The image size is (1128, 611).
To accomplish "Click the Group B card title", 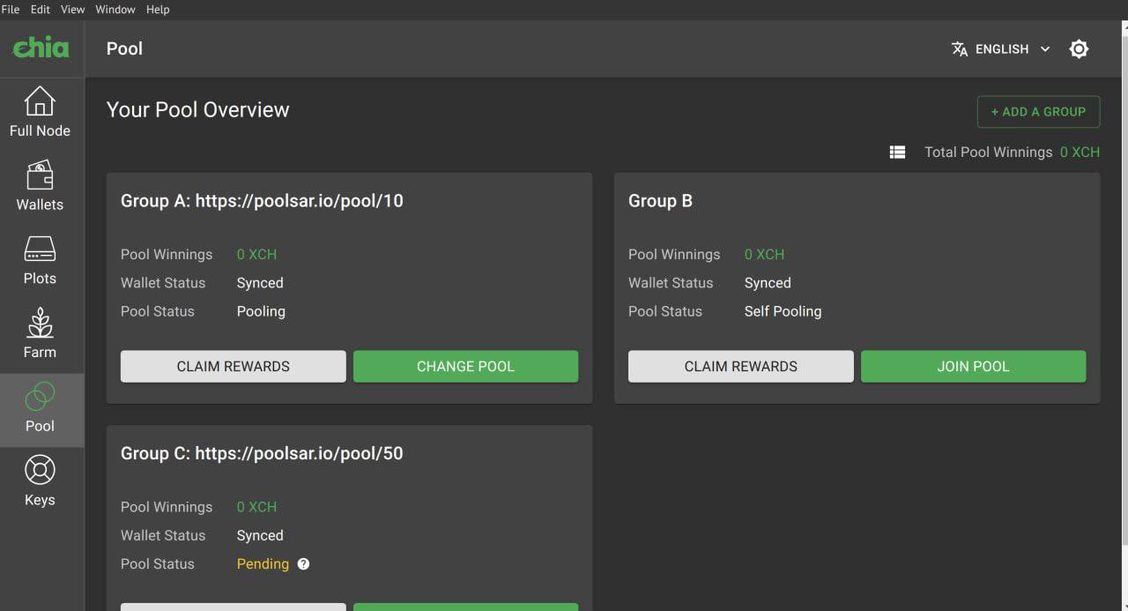I will pos(660,201).
